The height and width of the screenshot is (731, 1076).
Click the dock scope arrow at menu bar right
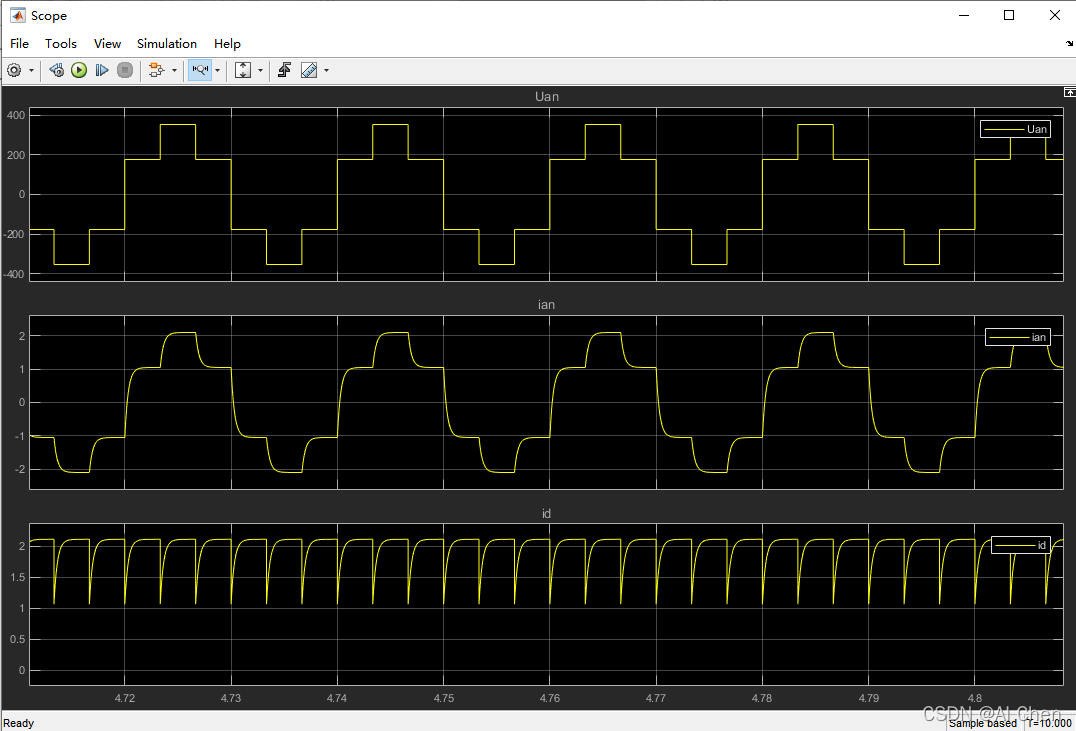click(1069, 43)
